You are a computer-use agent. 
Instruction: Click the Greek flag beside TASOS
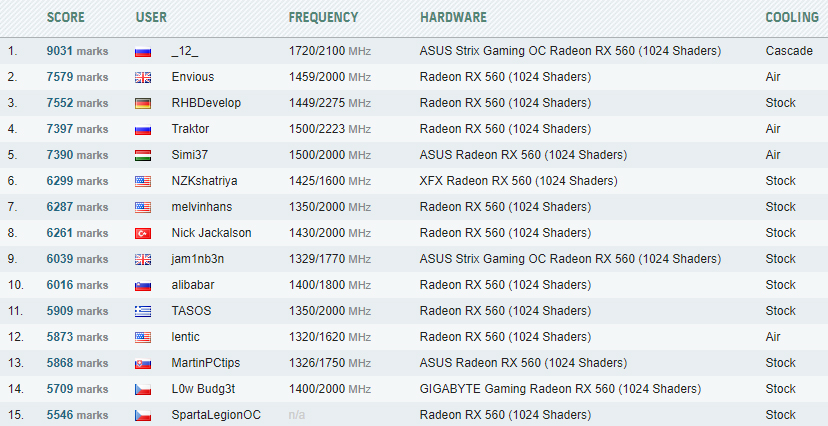click(143, 311)
